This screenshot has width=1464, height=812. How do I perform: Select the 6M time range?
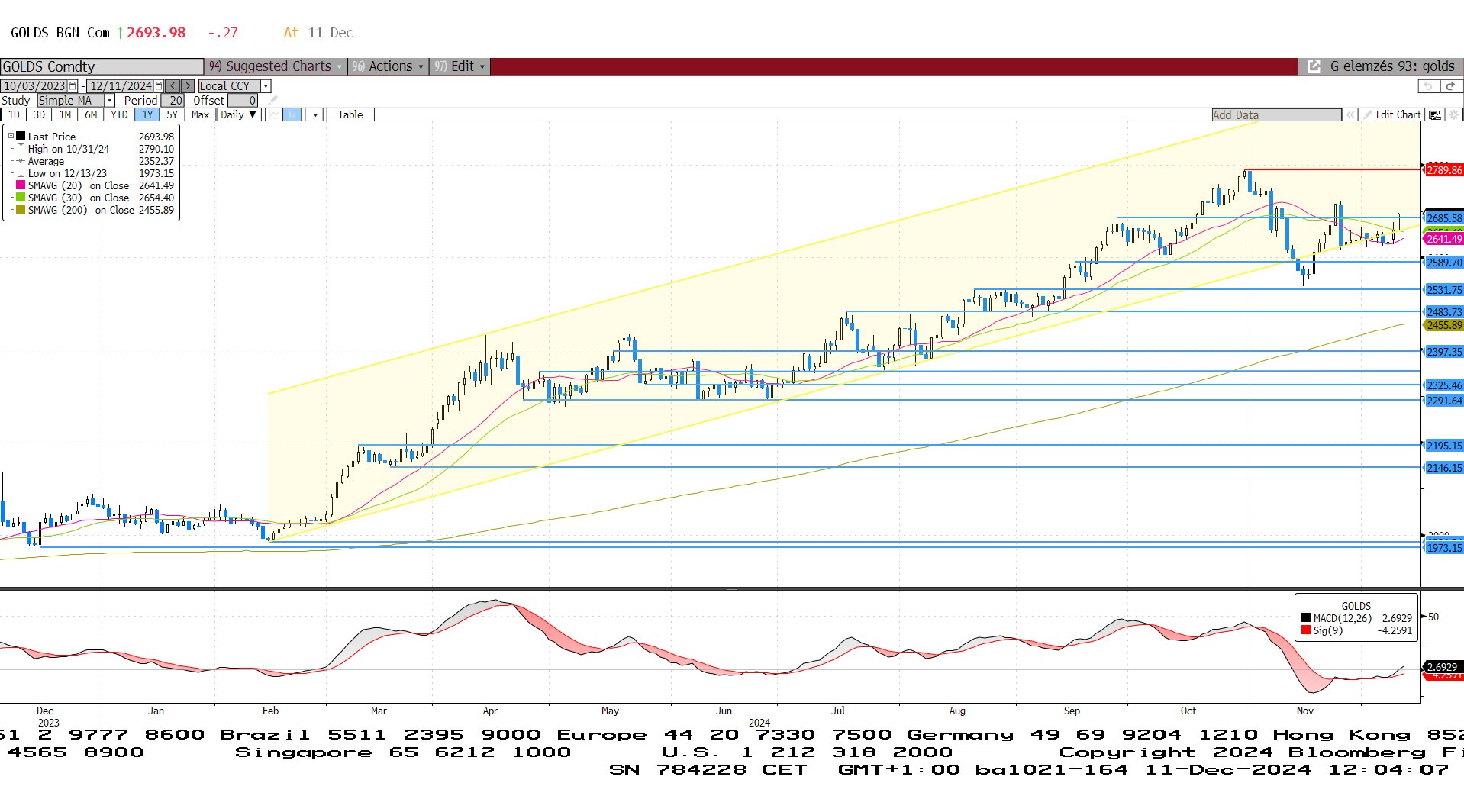tap(91, 114)
